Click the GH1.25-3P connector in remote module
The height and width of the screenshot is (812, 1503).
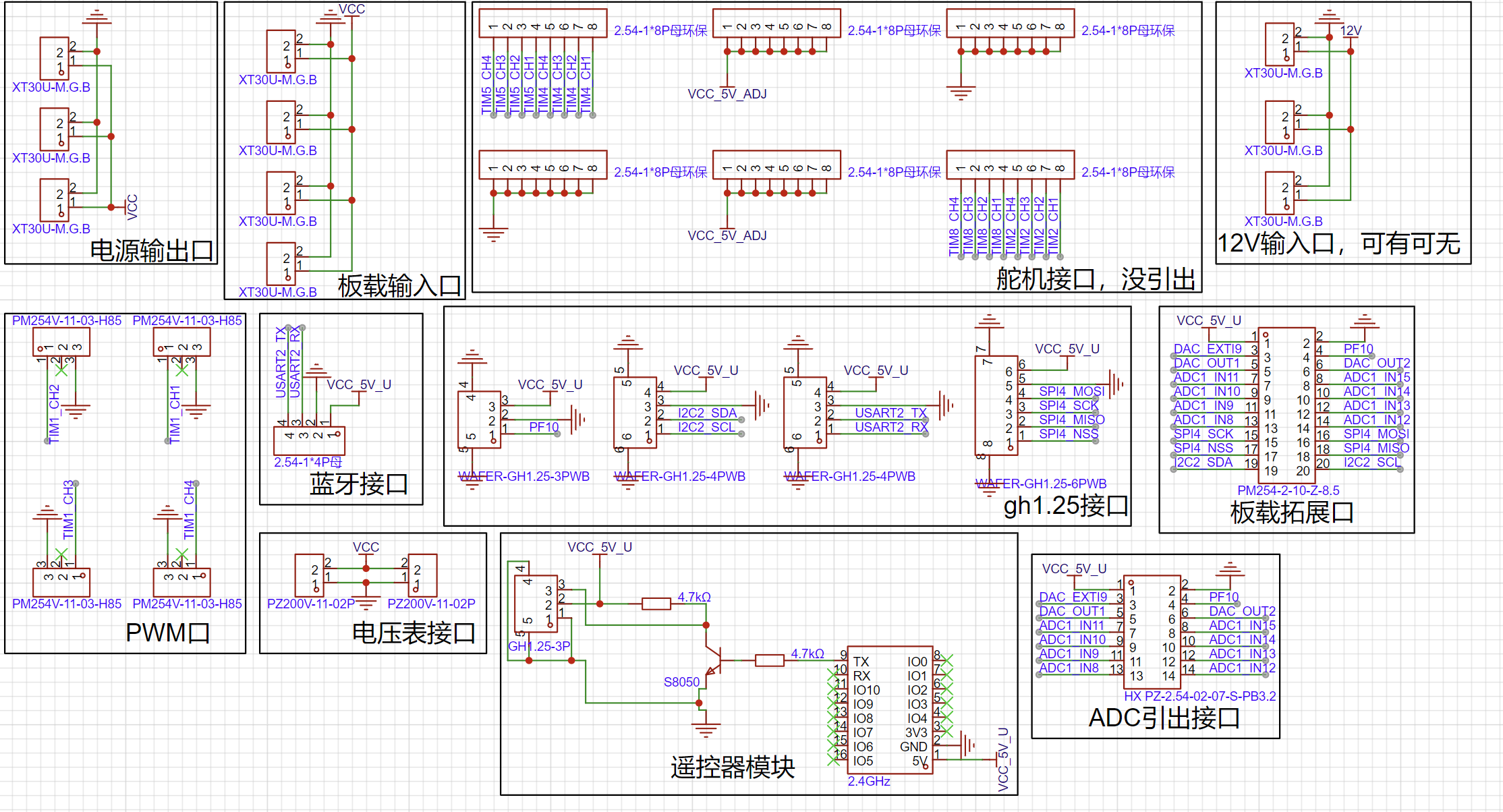[537, 603]
